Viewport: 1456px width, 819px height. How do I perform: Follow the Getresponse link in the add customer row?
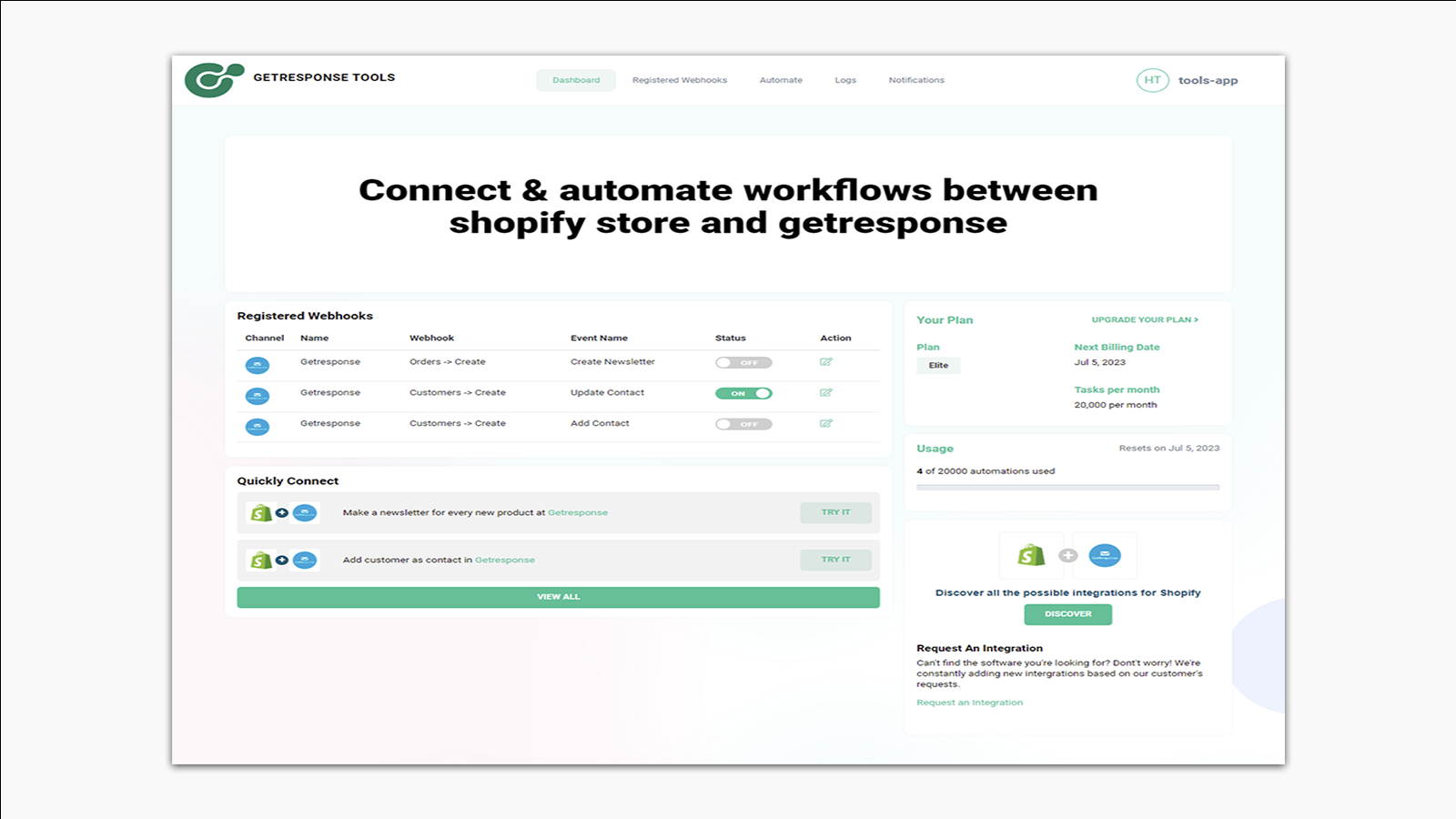tap(505, 561)
